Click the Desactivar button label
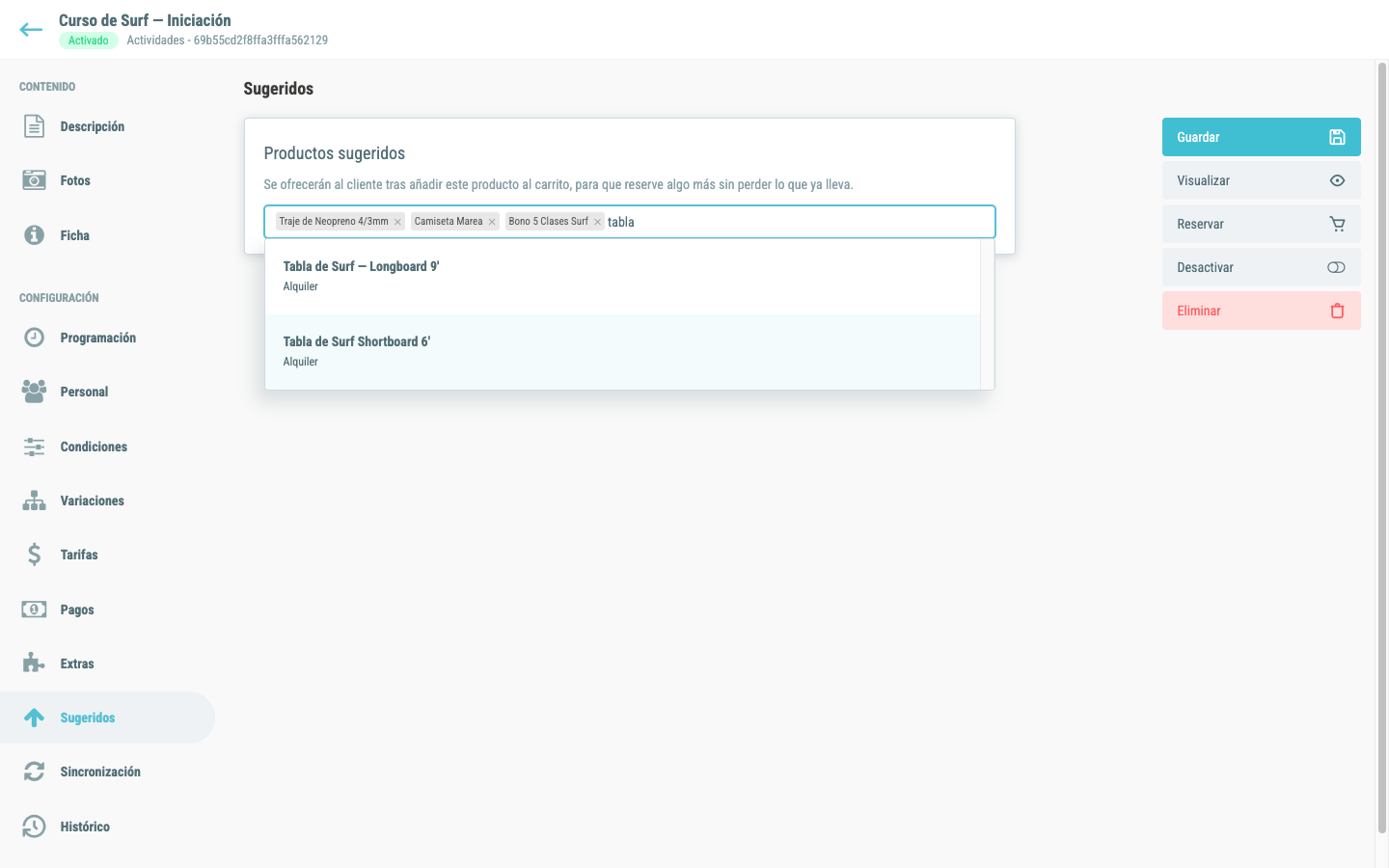 (1205, 267)
